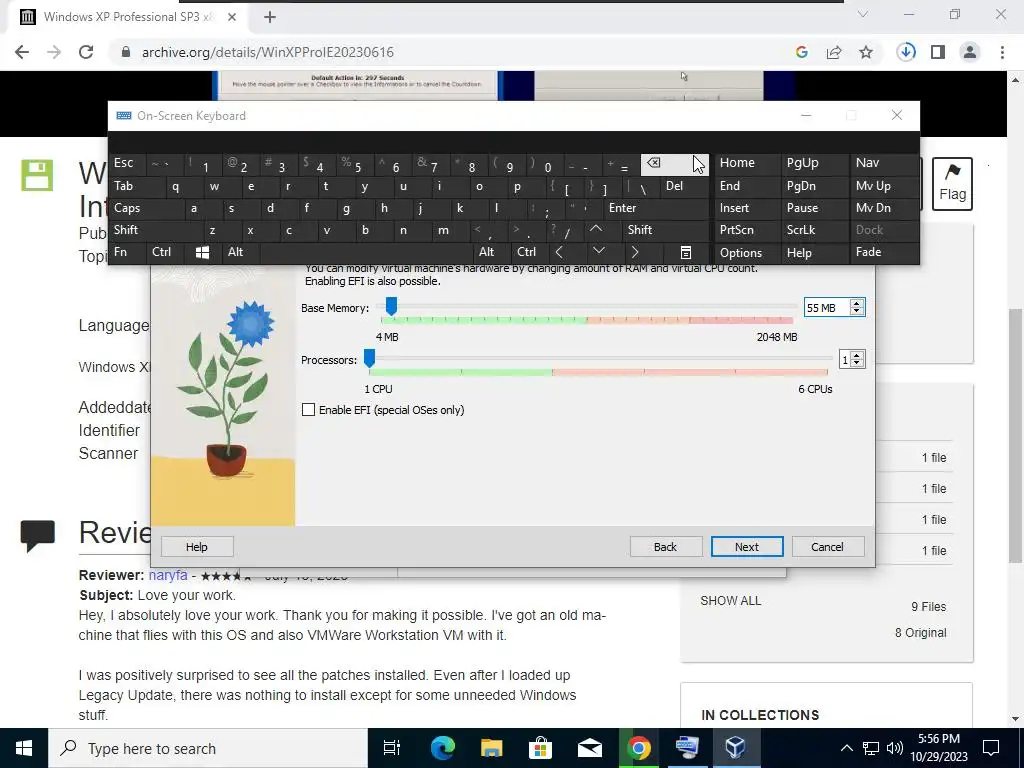Click the down arrow key on On-Screen Keyboard
1024x768 pixels.
598,251
